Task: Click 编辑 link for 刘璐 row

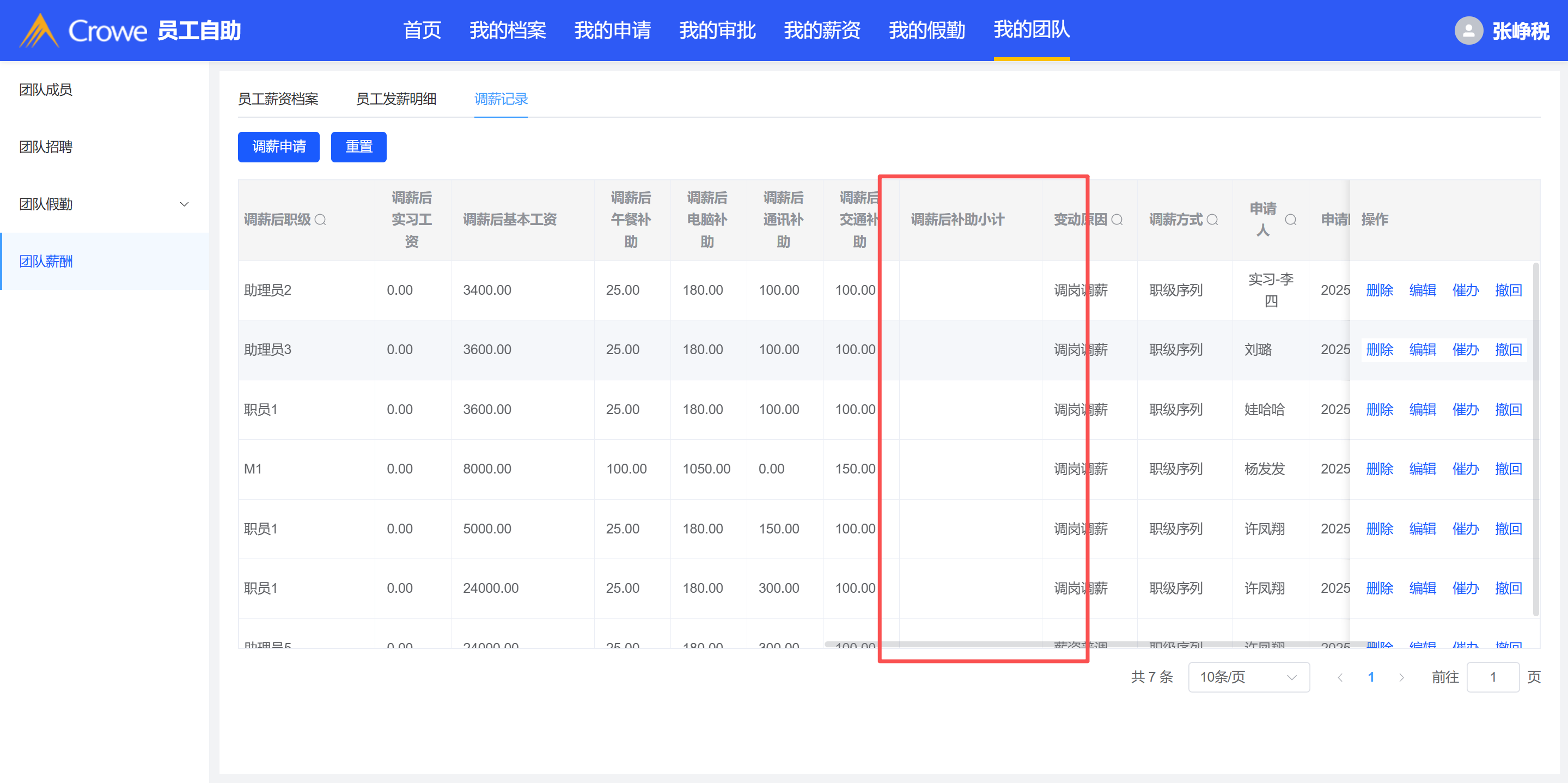Action: point(1422,349)
